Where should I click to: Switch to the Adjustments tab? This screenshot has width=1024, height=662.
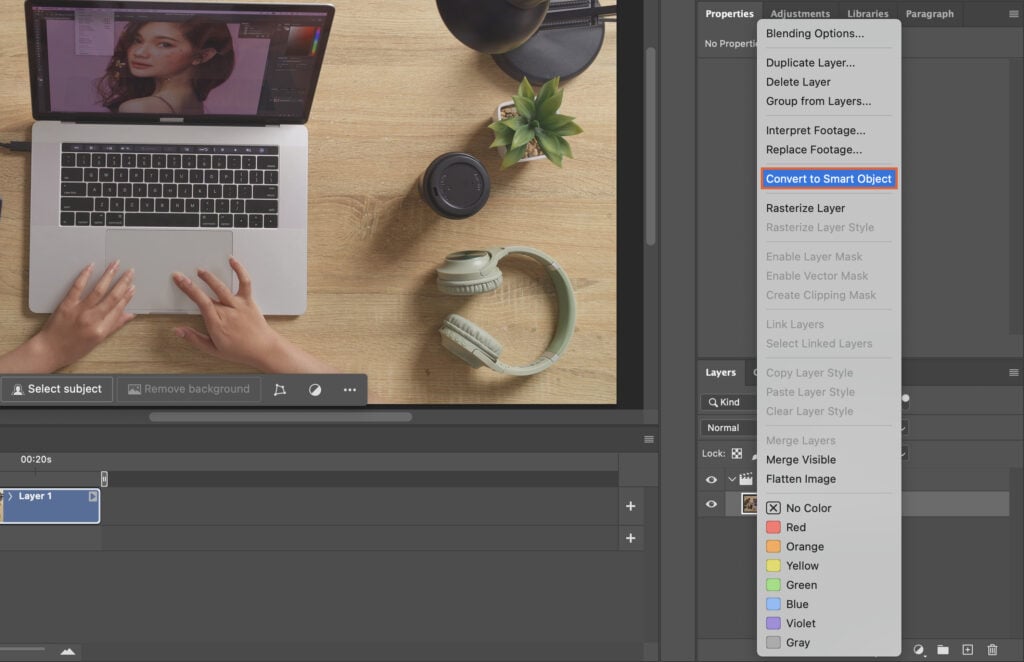point(800,13)
